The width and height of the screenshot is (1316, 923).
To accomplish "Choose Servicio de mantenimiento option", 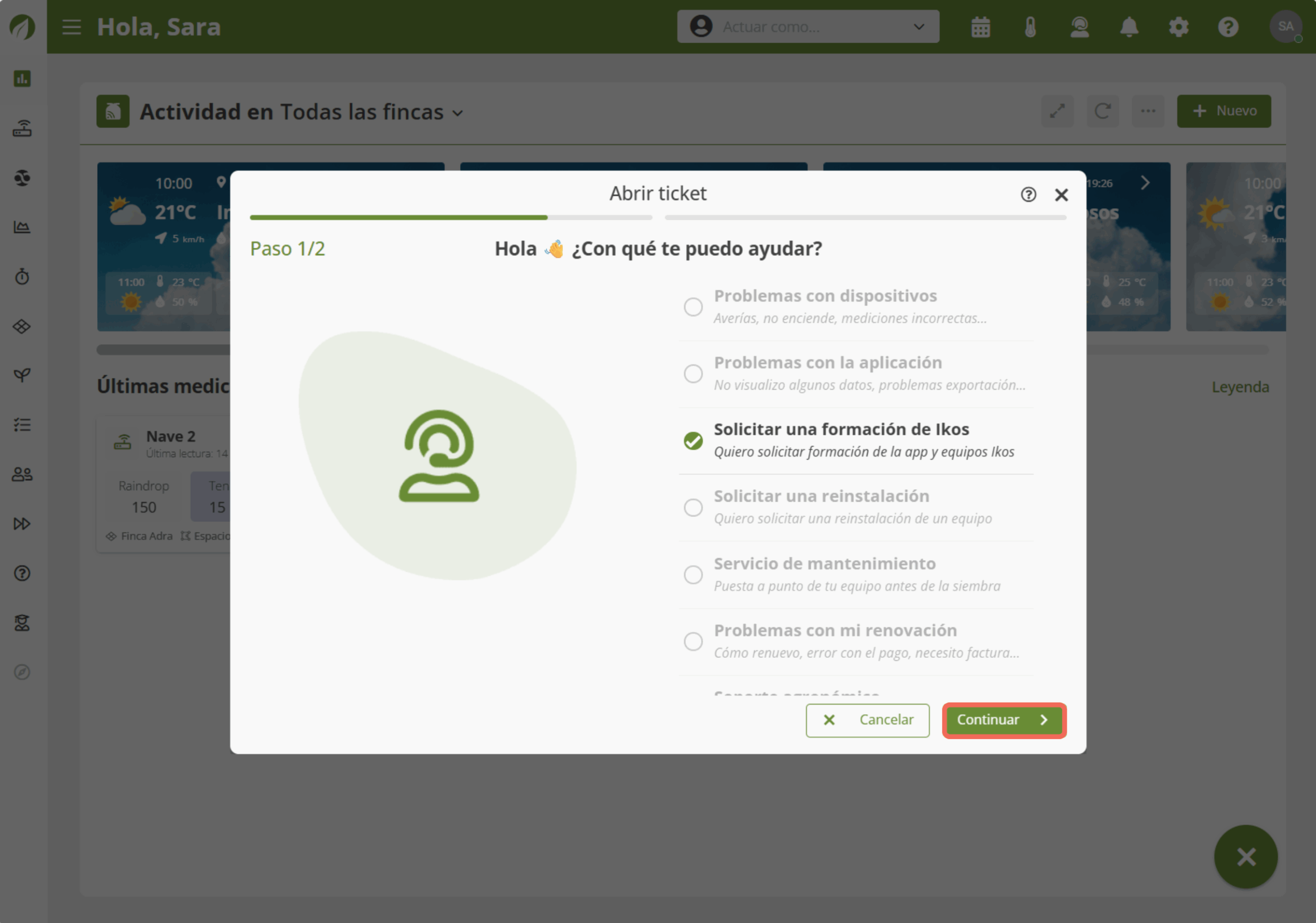I will [693, 574].
